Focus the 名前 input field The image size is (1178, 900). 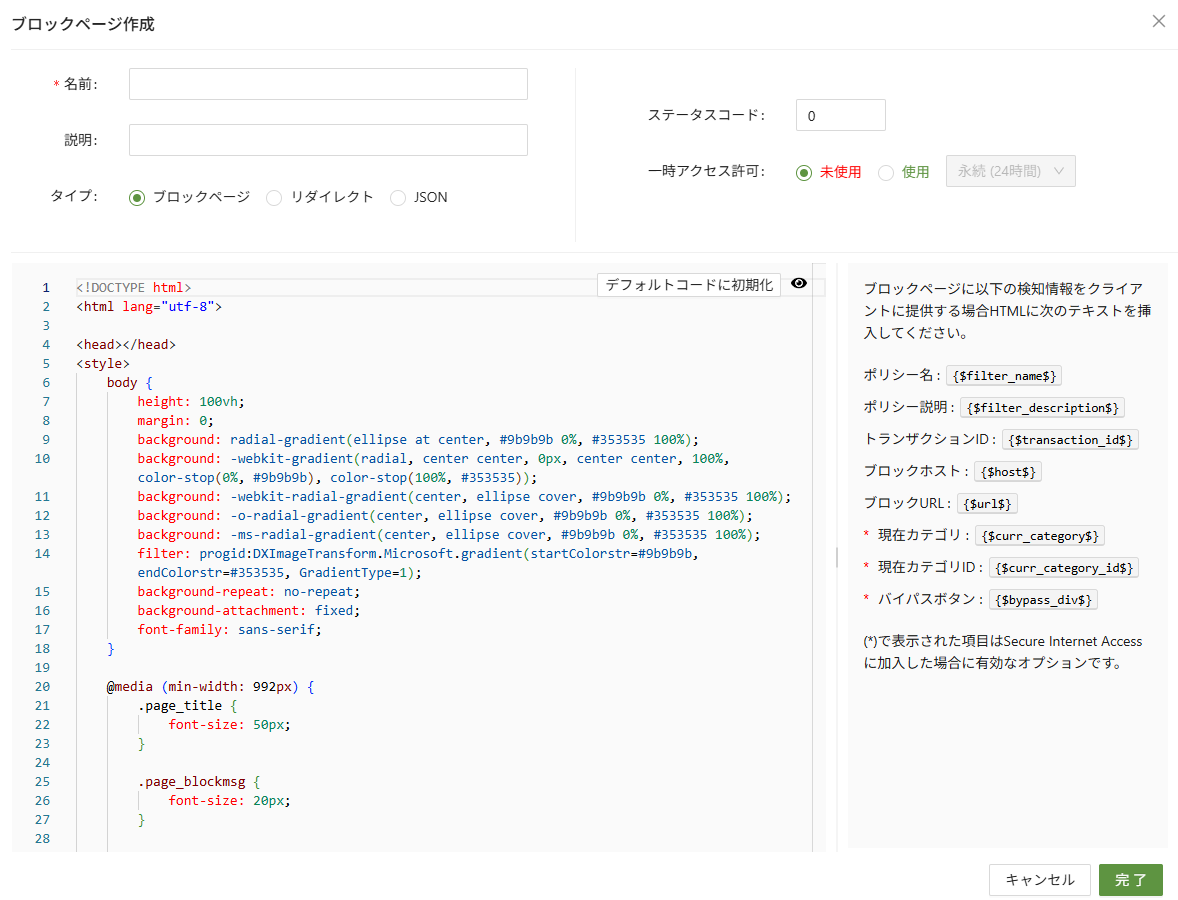[x=328, y=85]
